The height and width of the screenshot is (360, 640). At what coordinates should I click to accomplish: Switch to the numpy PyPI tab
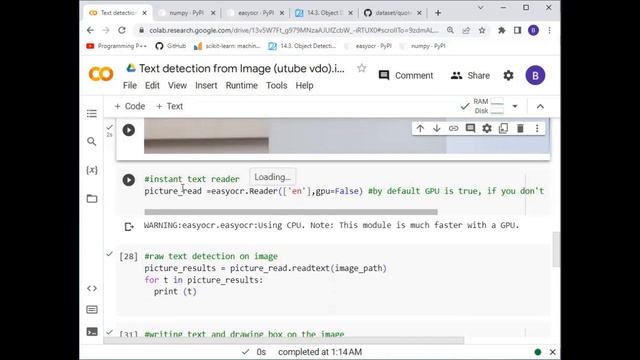(187, 13)
